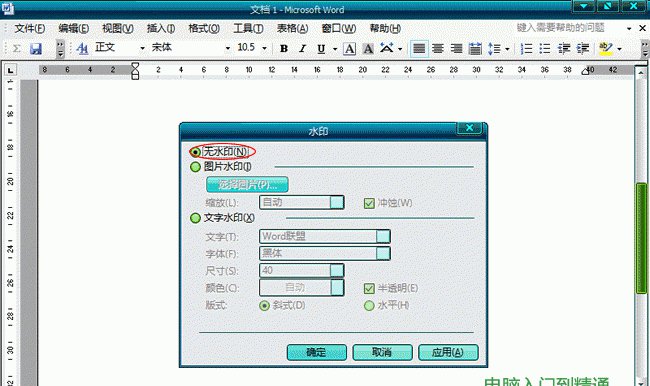Image resolution: width=650 pixels, height=386 pixels.
Task: Choose the Diagonal layout option
Action: tap(264, 306)
